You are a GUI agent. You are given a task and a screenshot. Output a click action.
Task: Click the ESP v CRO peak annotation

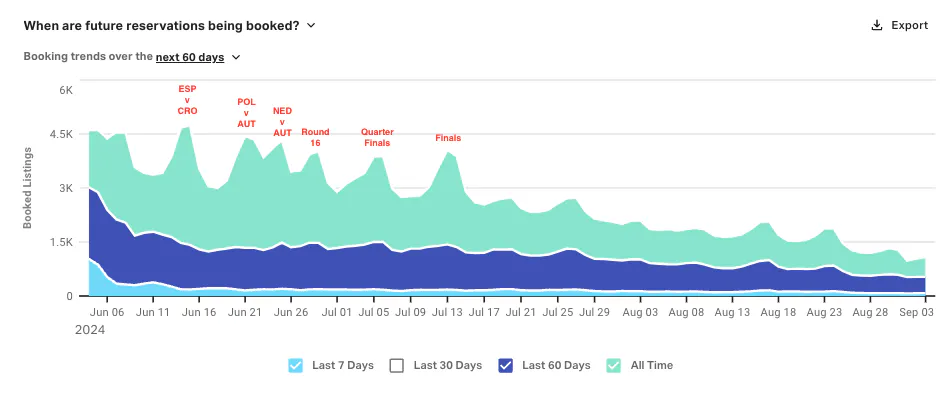[x=188, y=100]
